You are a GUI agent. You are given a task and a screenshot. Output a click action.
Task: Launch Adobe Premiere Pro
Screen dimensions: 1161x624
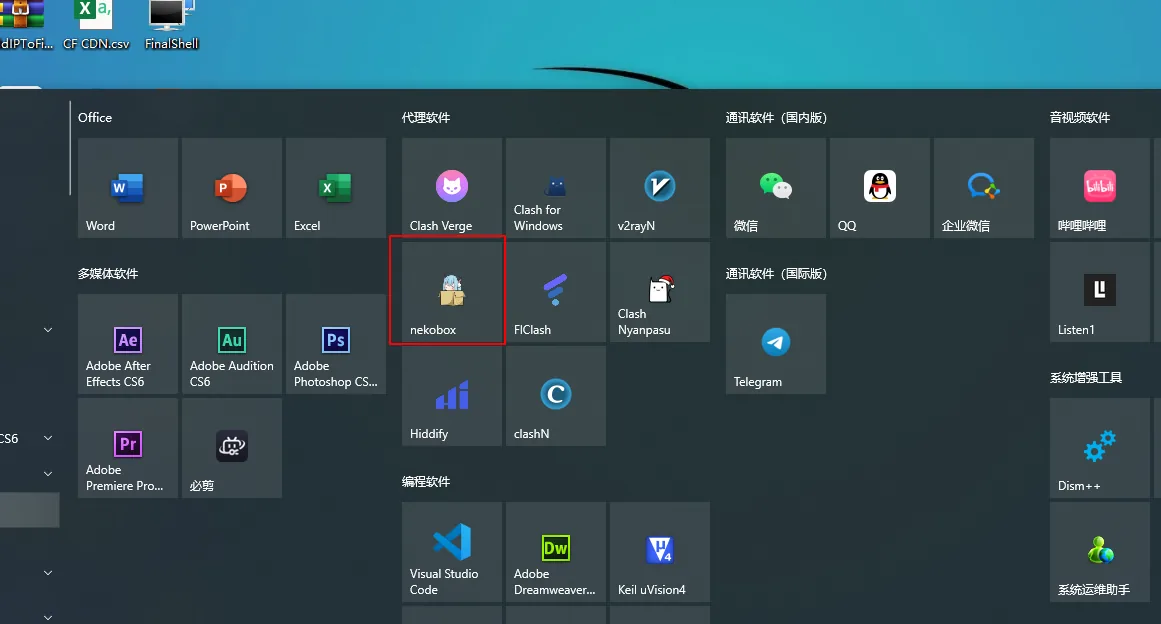pos(128,448)
